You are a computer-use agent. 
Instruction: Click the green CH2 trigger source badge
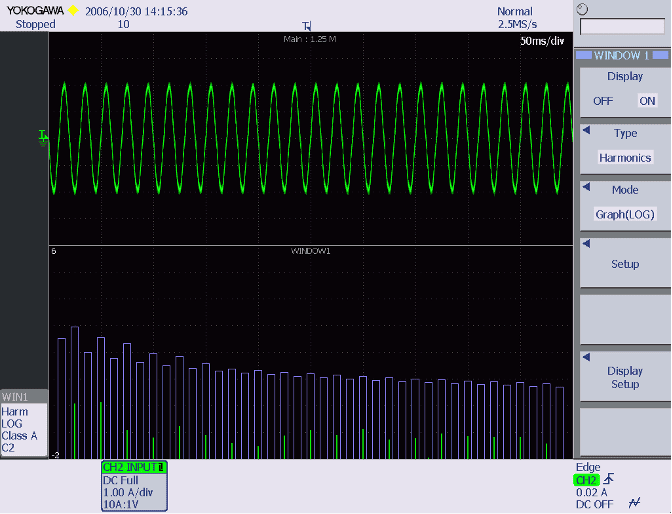(587, 480)
